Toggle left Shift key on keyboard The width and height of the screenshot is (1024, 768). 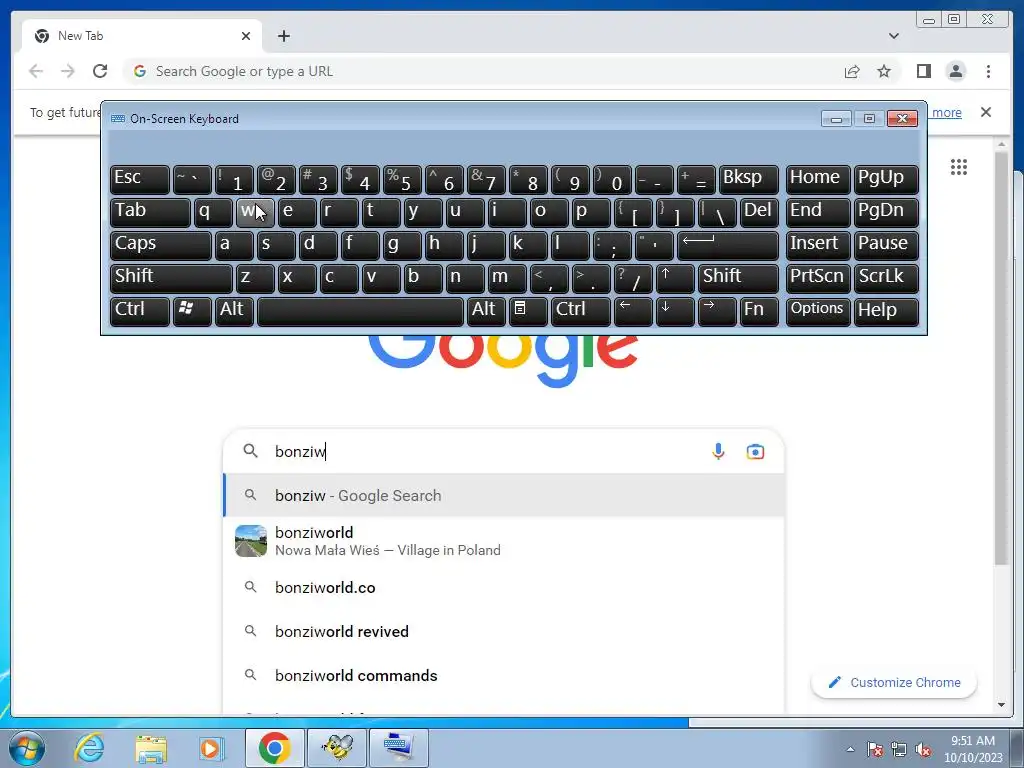pyautogui.click(x=171, y=278)
